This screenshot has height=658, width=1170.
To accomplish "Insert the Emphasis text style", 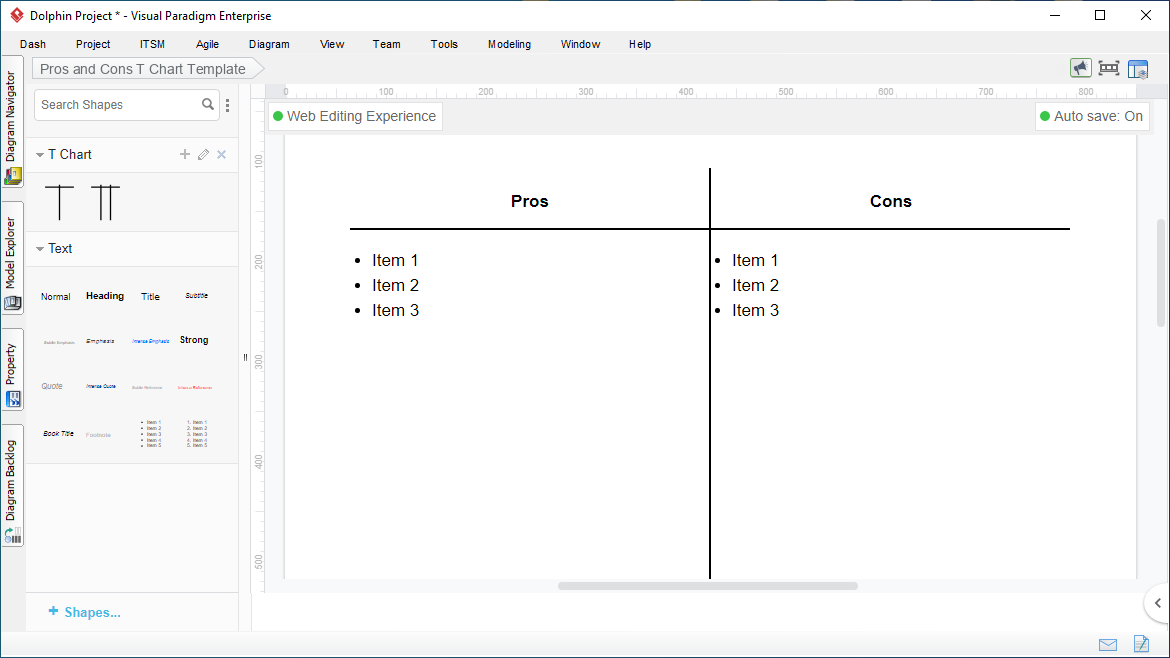I will click(x=100, y=341).
